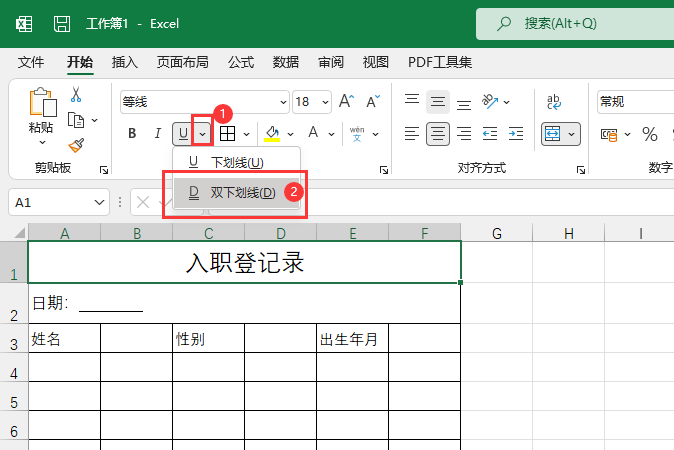The width and height of the screenshot is (674, 450).
Task: Toggle italic formatting
Action: pyautogui.click(x=158, y=134)
